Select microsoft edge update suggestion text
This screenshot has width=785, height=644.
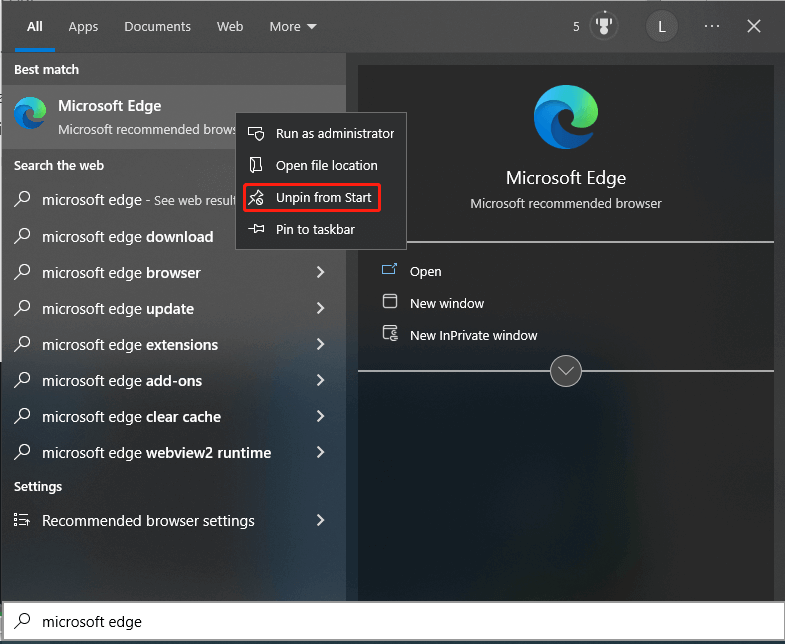coord(118,308)
